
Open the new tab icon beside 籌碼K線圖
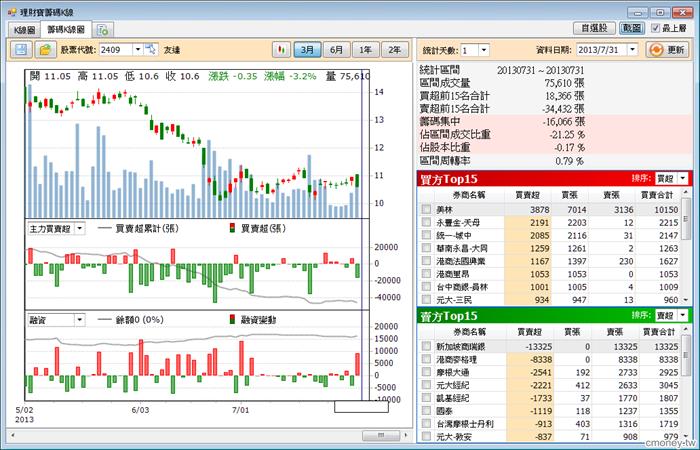tap(103, 30)
